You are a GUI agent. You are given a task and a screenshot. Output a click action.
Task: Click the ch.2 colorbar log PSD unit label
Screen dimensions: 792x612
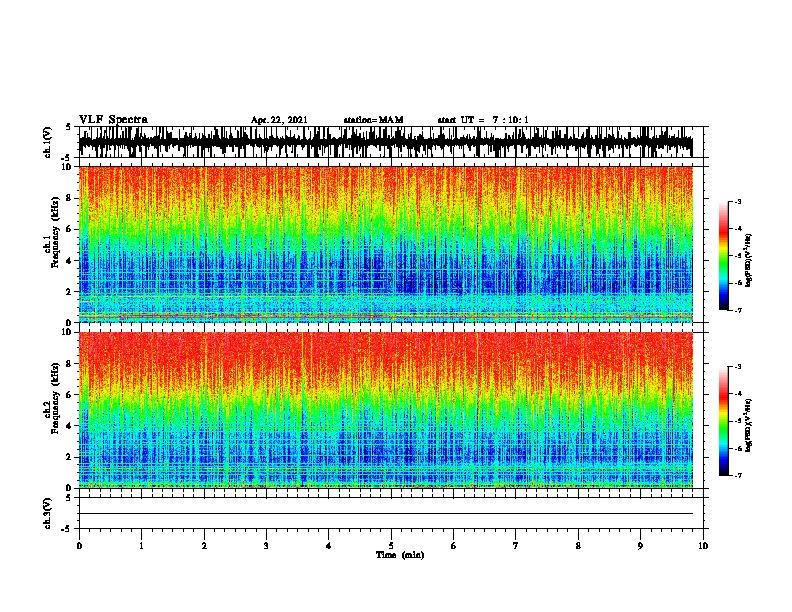(x=749, y=426)
